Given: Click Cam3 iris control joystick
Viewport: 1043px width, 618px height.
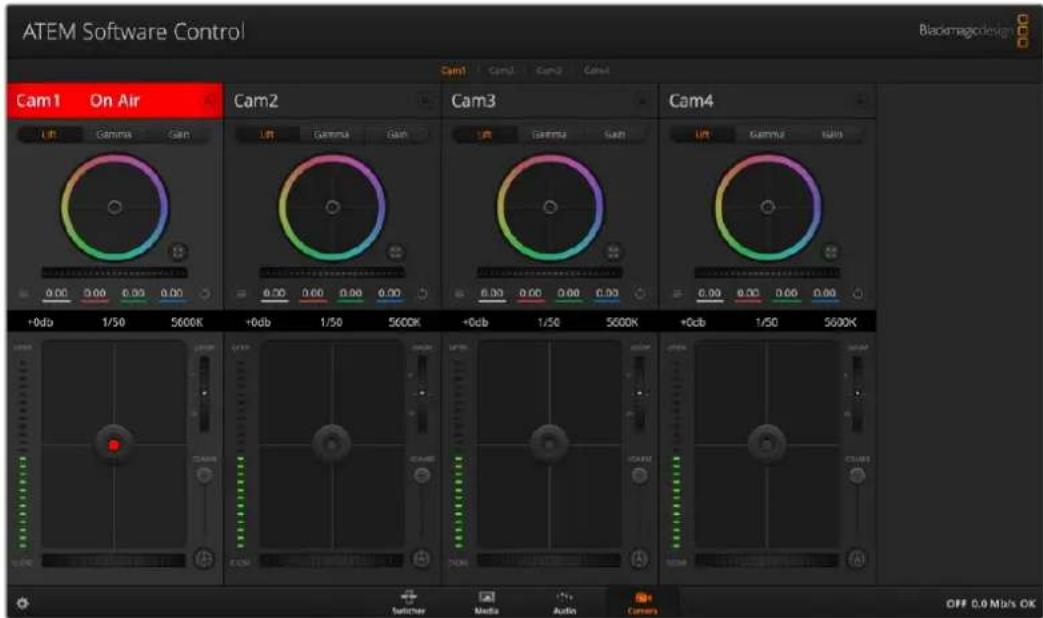Looking at the screenshot, I should pos(549,442).
